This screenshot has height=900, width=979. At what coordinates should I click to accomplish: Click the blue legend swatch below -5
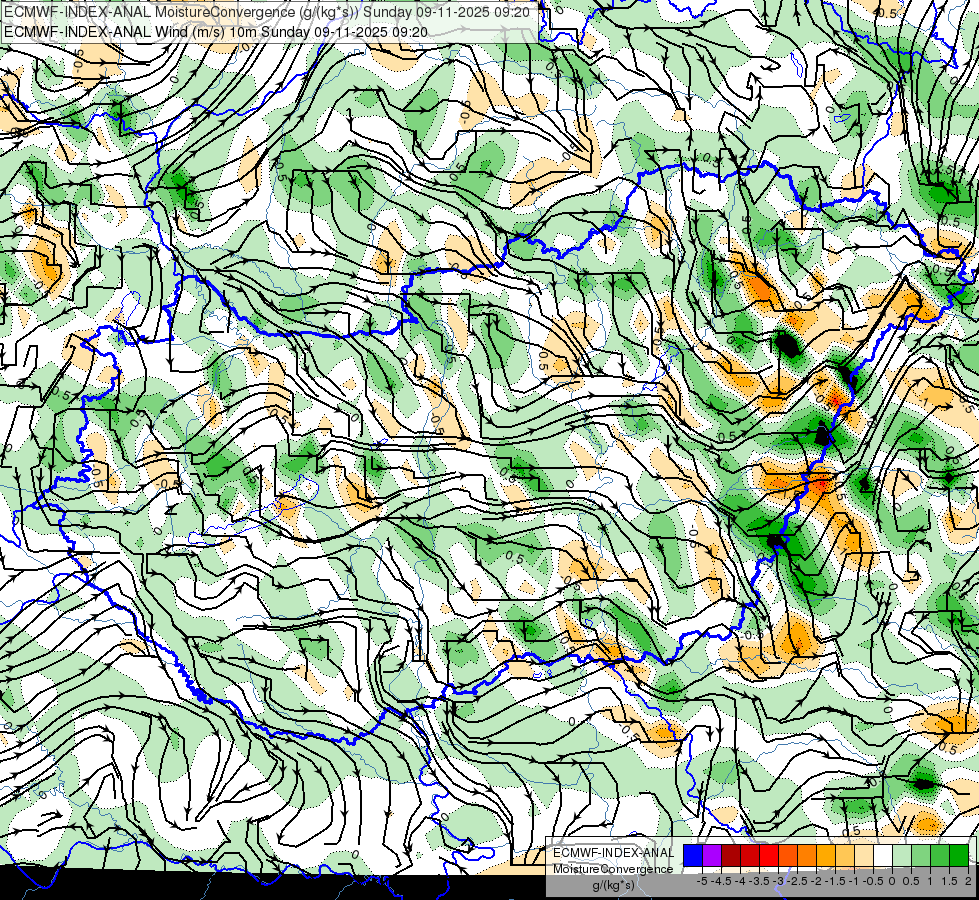693,855
